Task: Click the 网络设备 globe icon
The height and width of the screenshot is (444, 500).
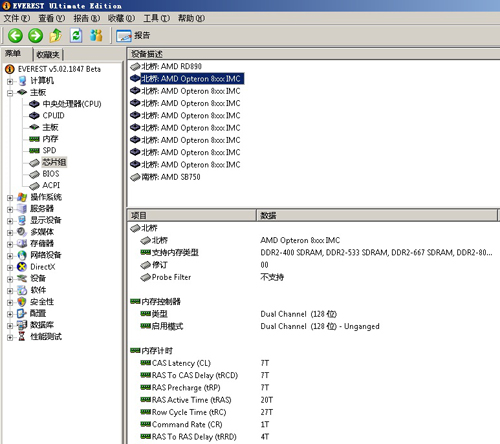Action: (22, 255)
